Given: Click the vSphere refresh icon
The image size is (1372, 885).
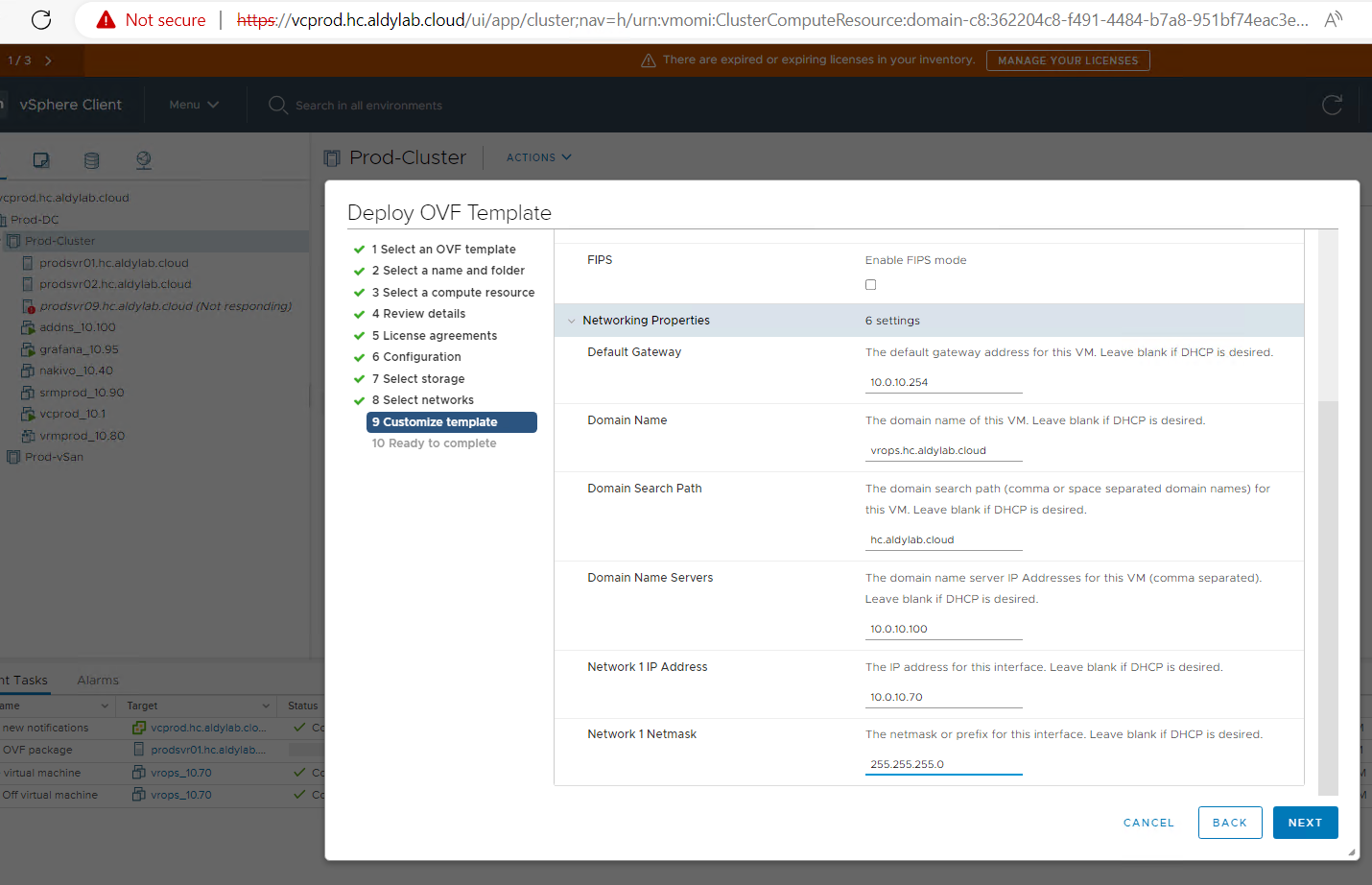Looking at the screenshot, I should (1332, 105).
